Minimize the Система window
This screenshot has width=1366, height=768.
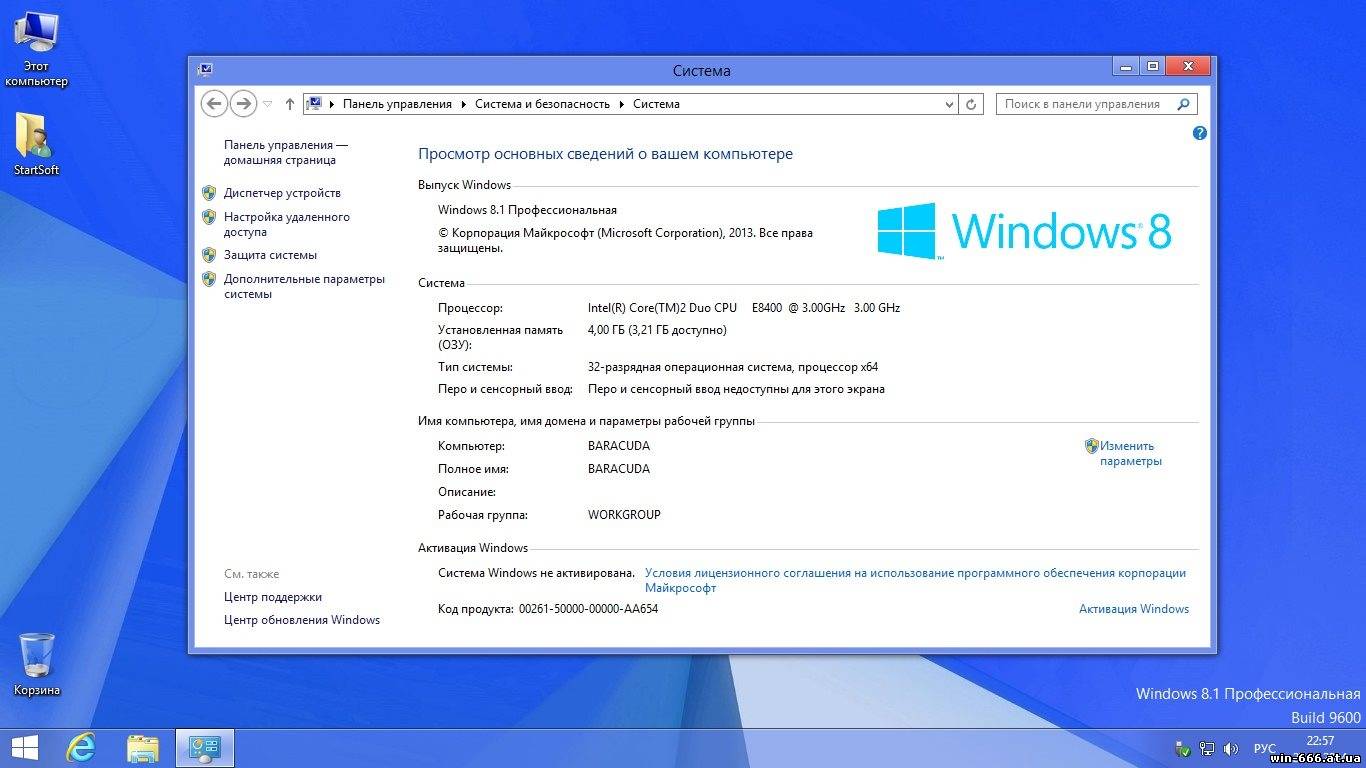[x=1126, y=66]
